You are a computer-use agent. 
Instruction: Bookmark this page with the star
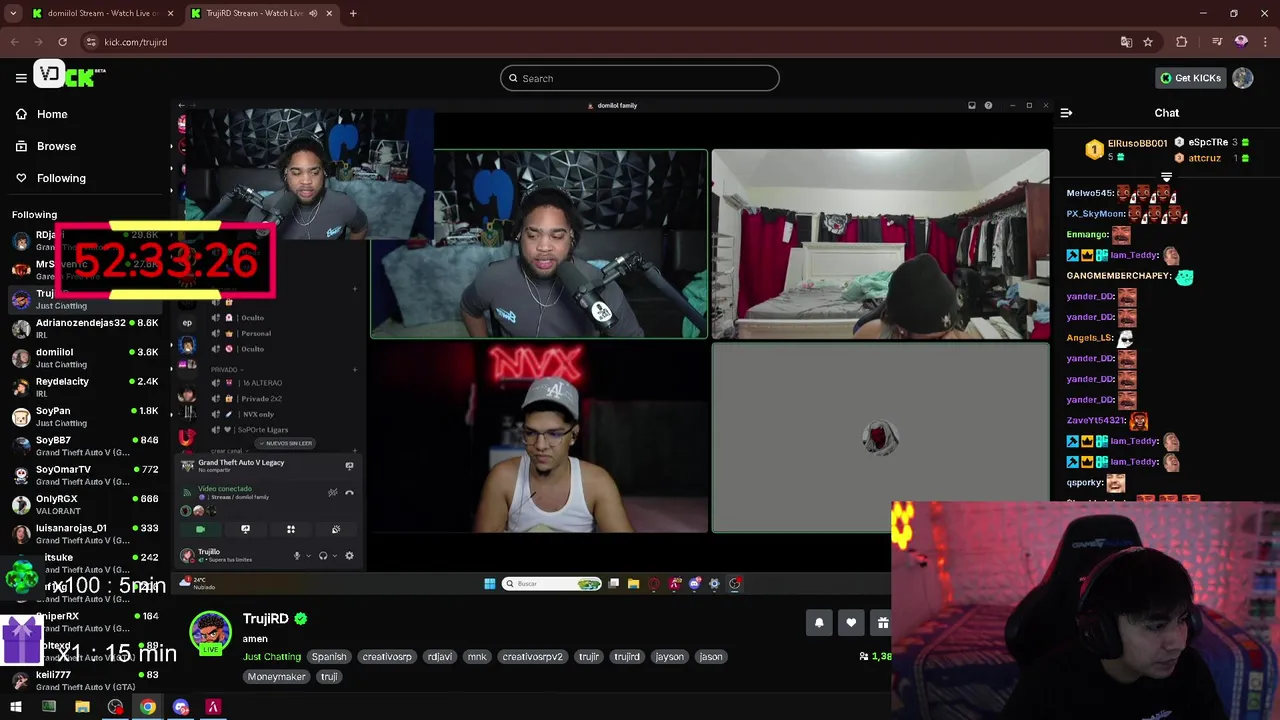tap(1148, 42)
